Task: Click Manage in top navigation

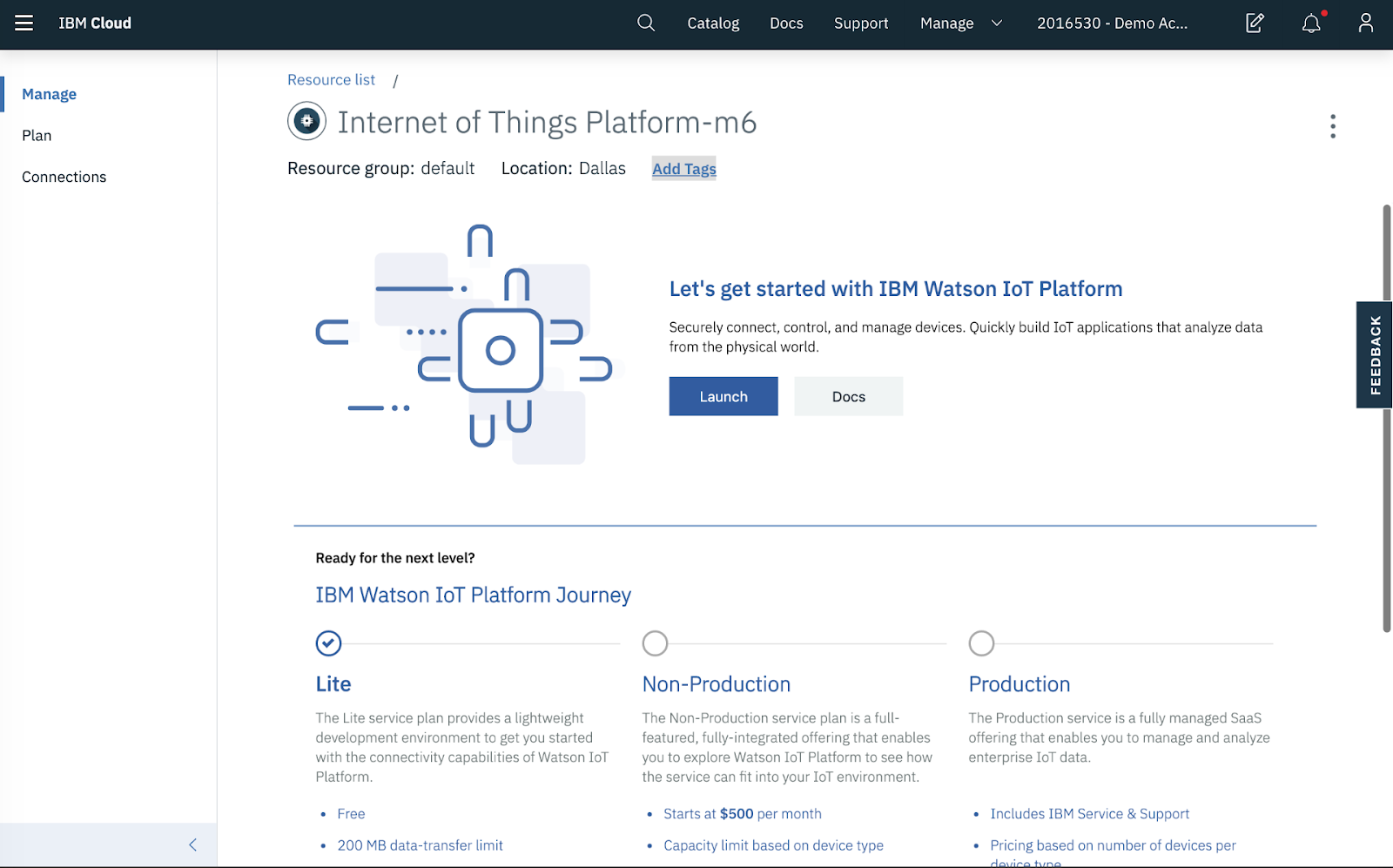Action: click(946, 24)
